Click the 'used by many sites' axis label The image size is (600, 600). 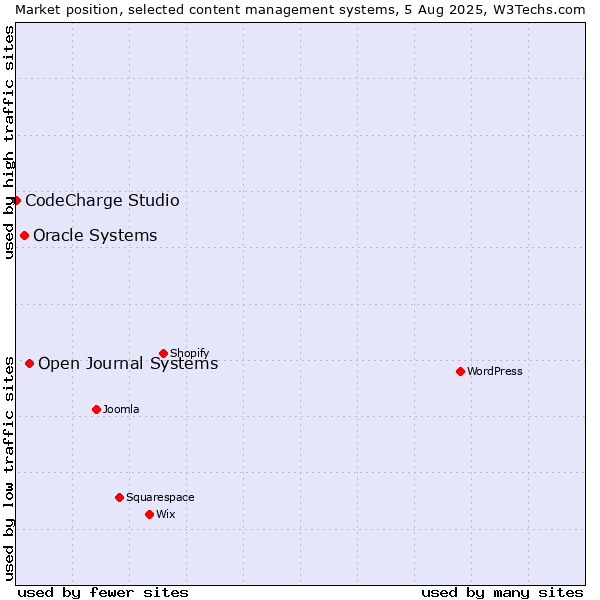[502, 593]
